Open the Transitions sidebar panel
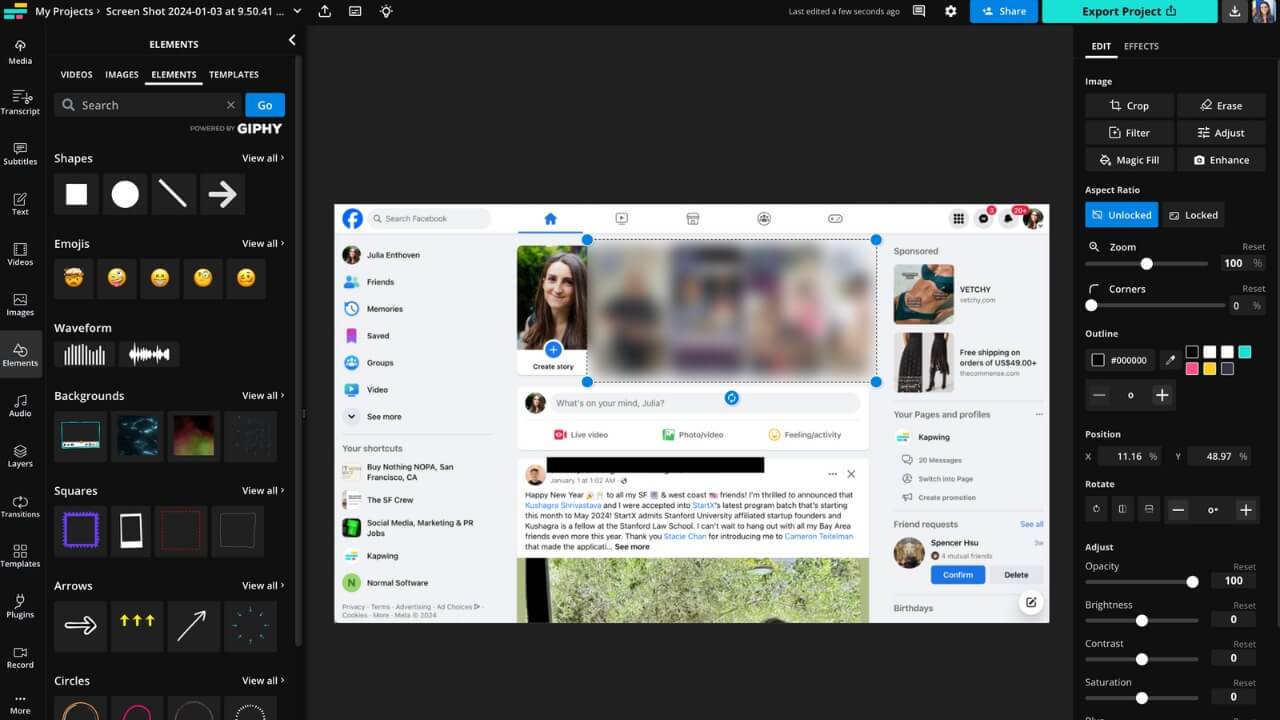The height and width of the screenshot is (720, 1280). coord(20,506)
